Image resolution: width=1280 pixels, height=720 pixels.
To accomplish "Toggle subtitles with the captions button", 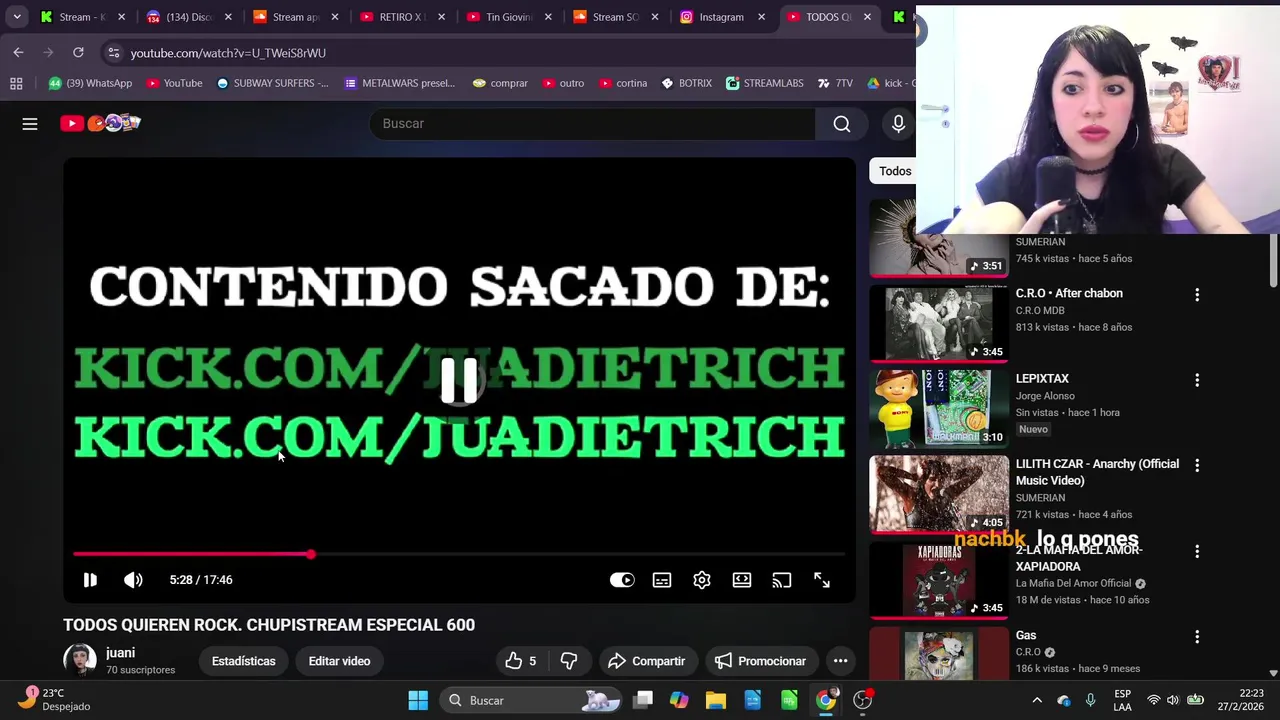I will (x=662, y=580).
